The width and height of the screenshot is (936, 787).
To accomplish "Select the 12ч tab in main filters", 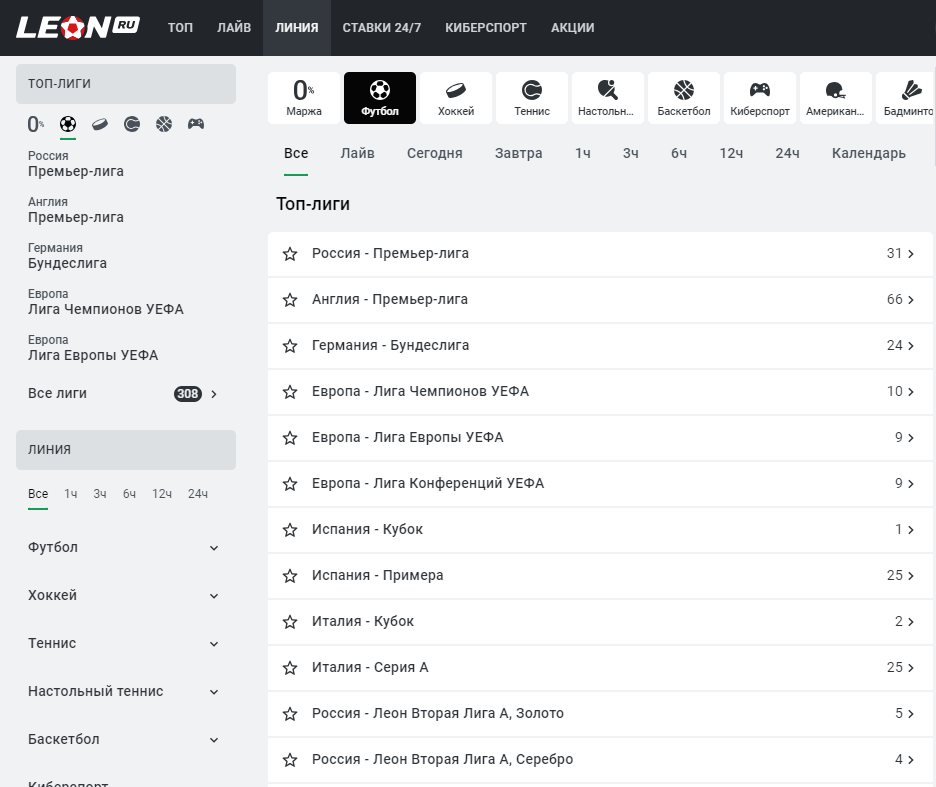I will click(731, 153).
